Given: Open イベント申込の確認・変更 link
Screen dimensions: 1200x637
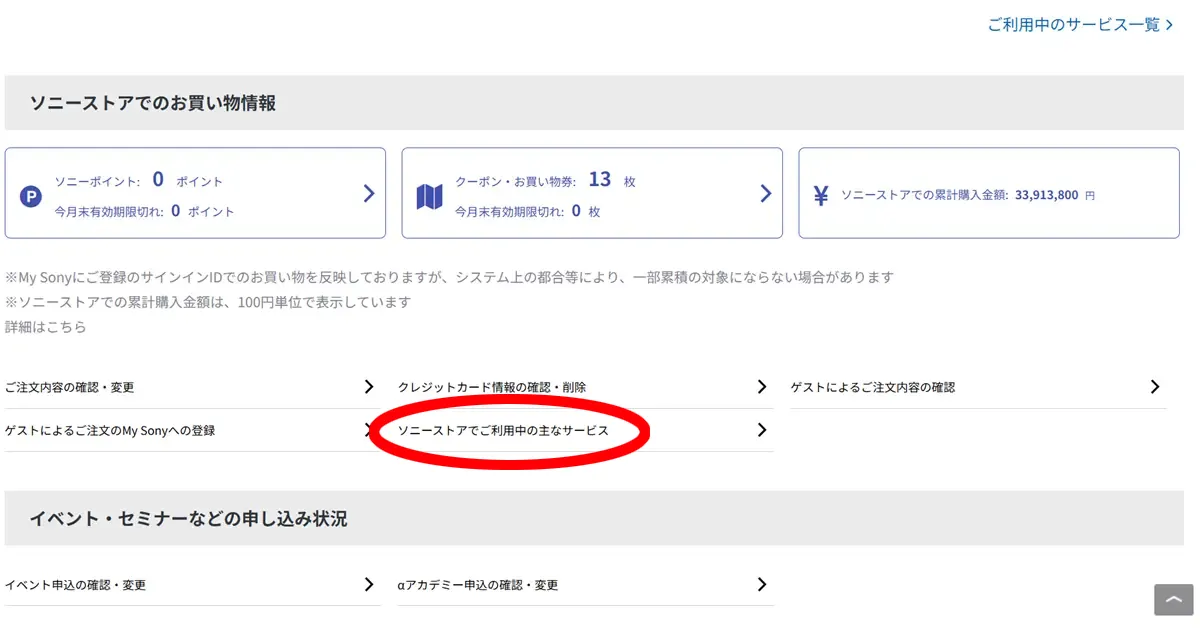Looking at the screenshot, I should click(75, 585).
